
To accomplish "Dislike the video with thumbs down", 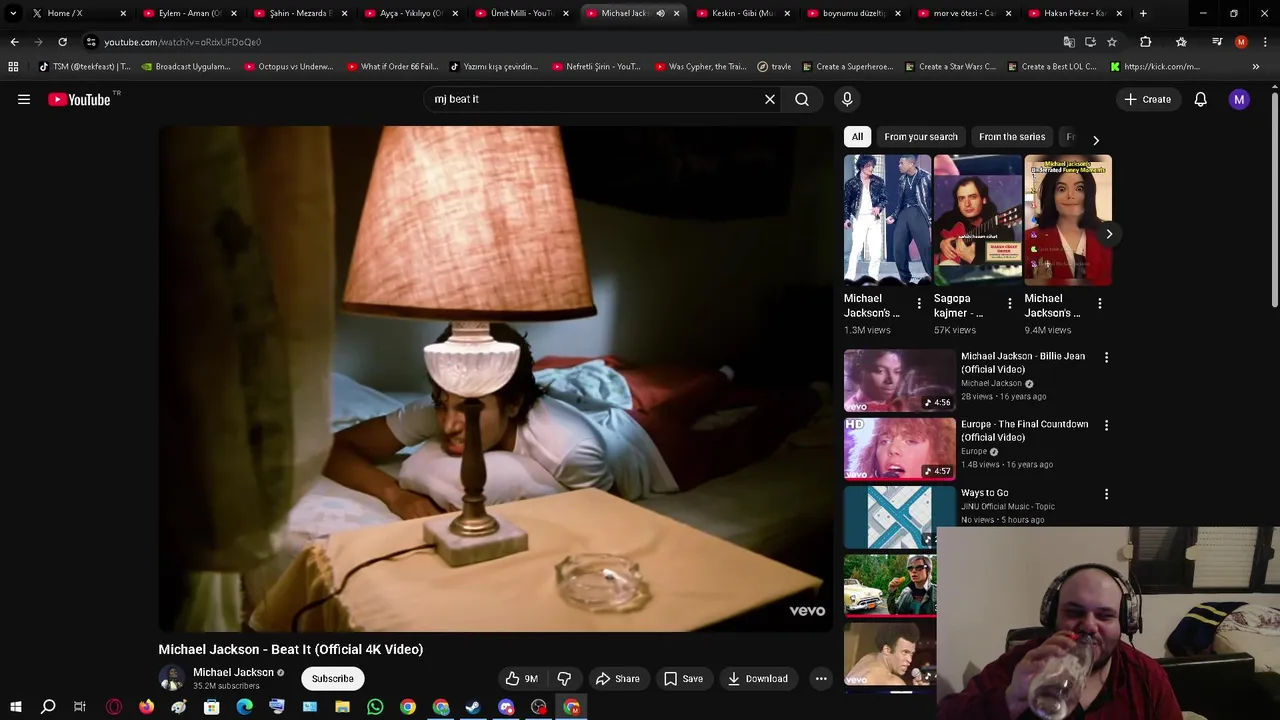I will [x=564, y=679].
